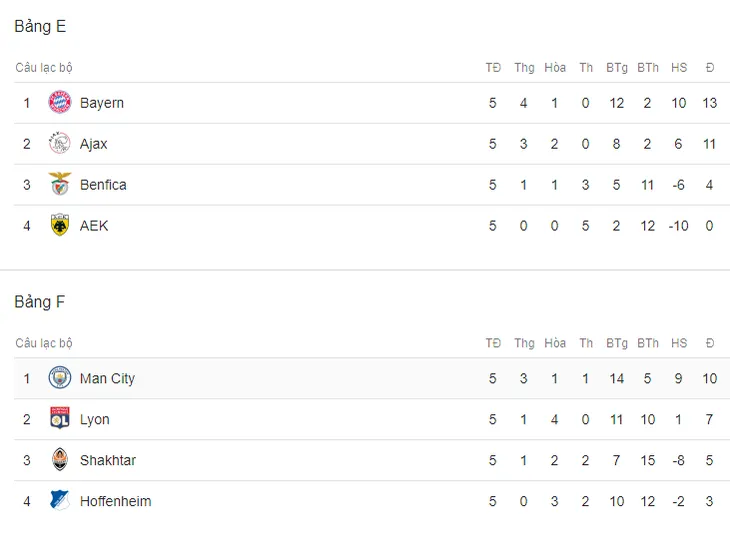This screenshot has width=730, height=536.
Task: Open the Bayern team name link
Action: pos(102,103)
